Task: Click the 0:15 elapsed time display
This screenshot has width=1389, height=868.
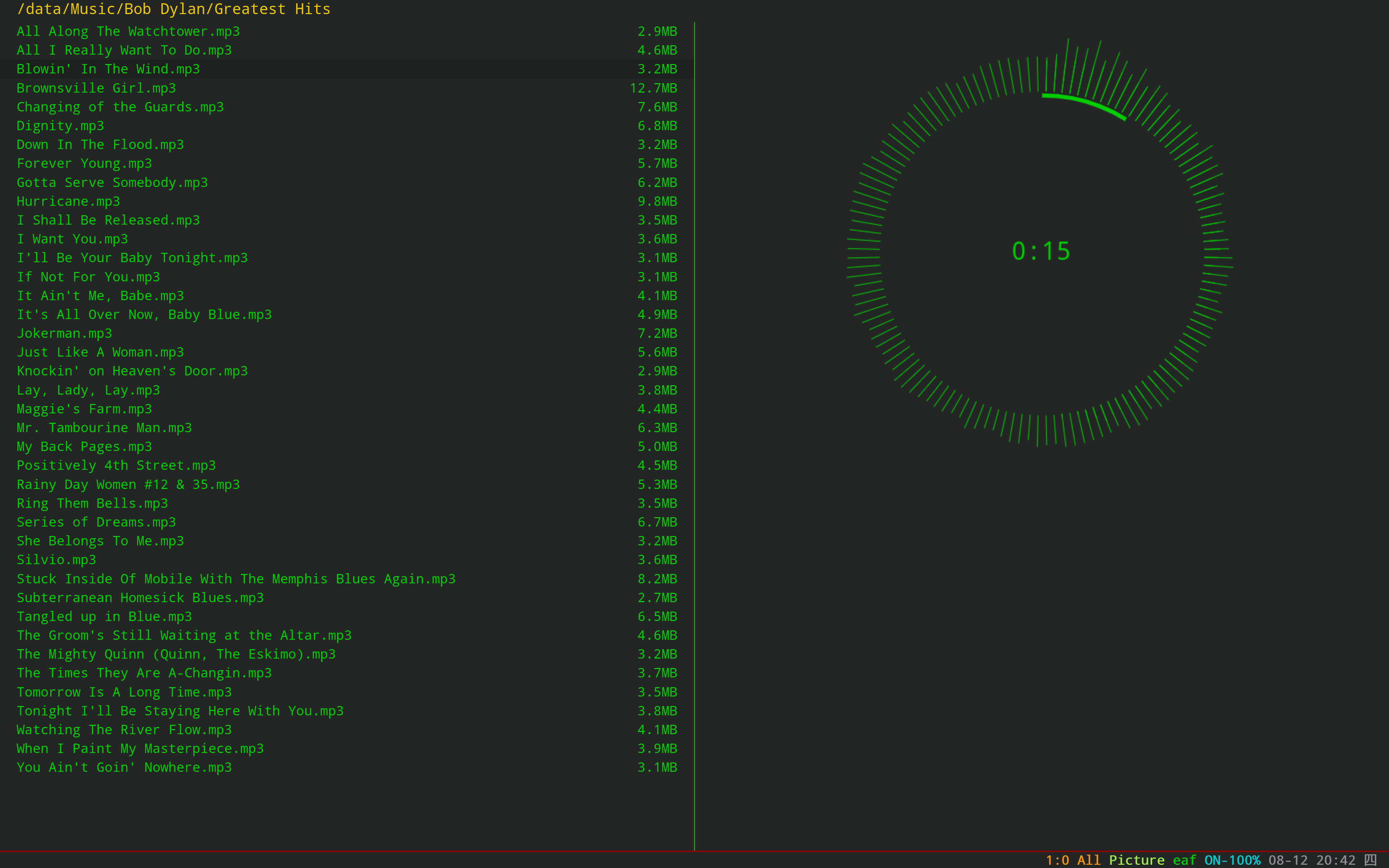Action: (1041, 251)
